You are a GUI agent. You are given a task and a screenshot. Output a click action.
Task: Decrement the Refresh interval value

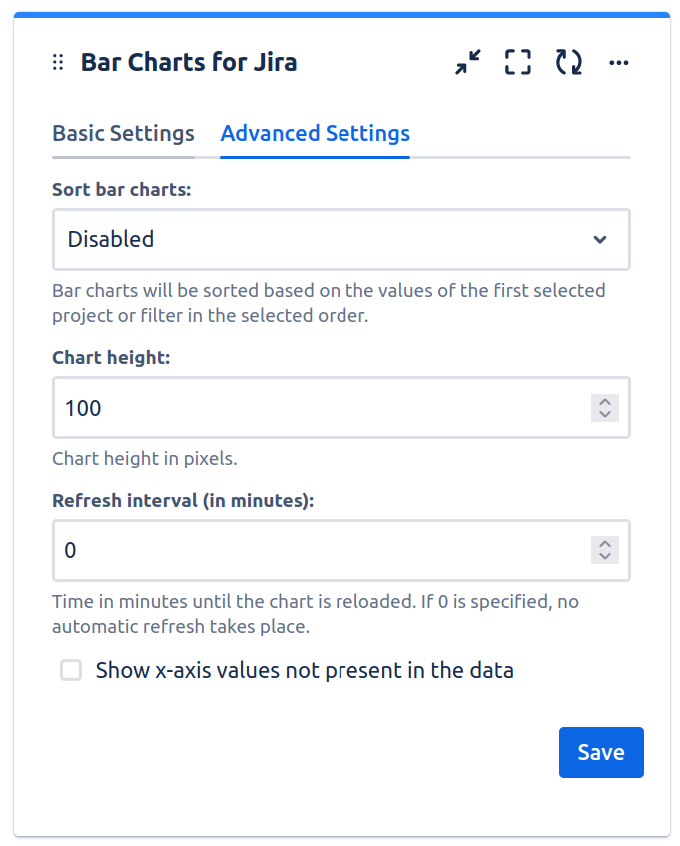click(604, 556)
